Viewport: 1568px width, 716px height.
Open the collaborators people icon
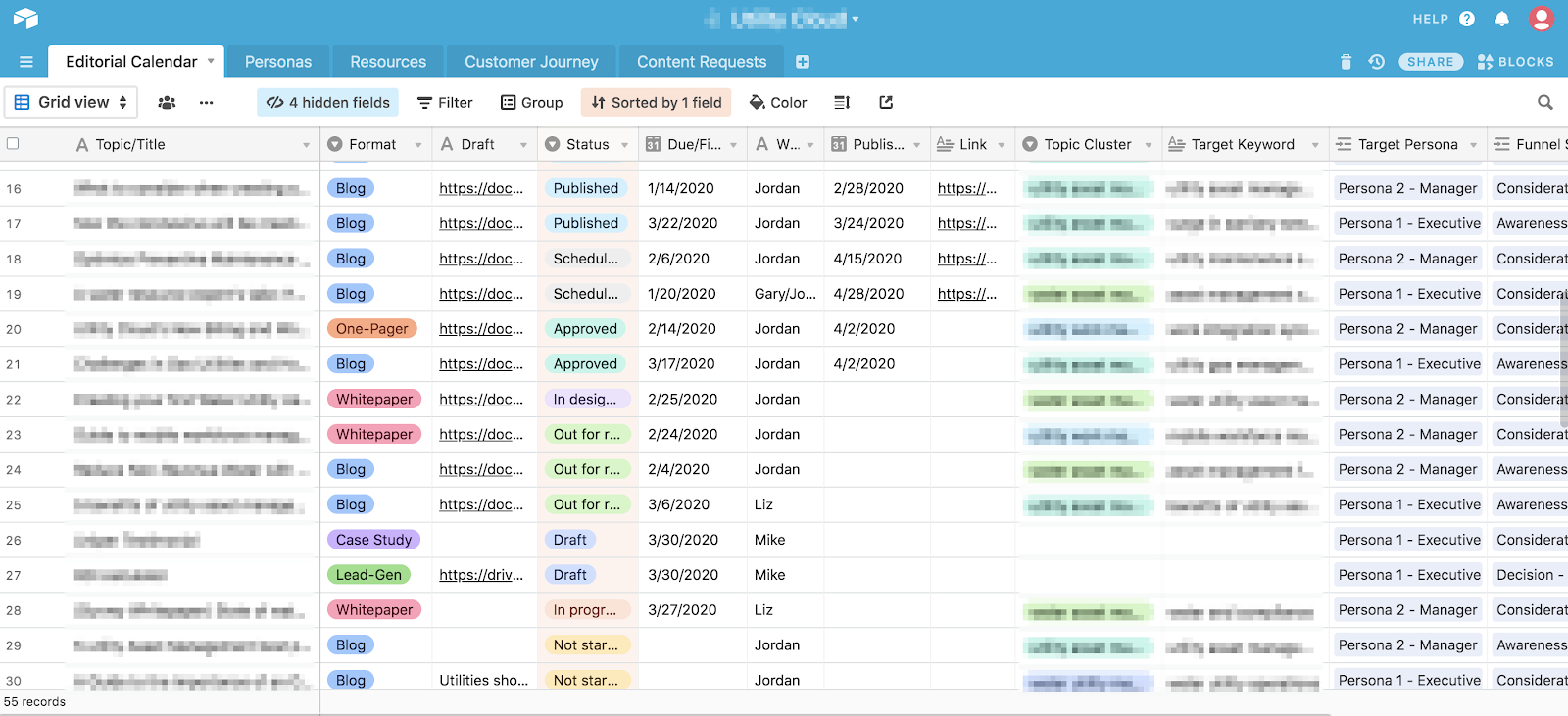click(x=168, y=103)
